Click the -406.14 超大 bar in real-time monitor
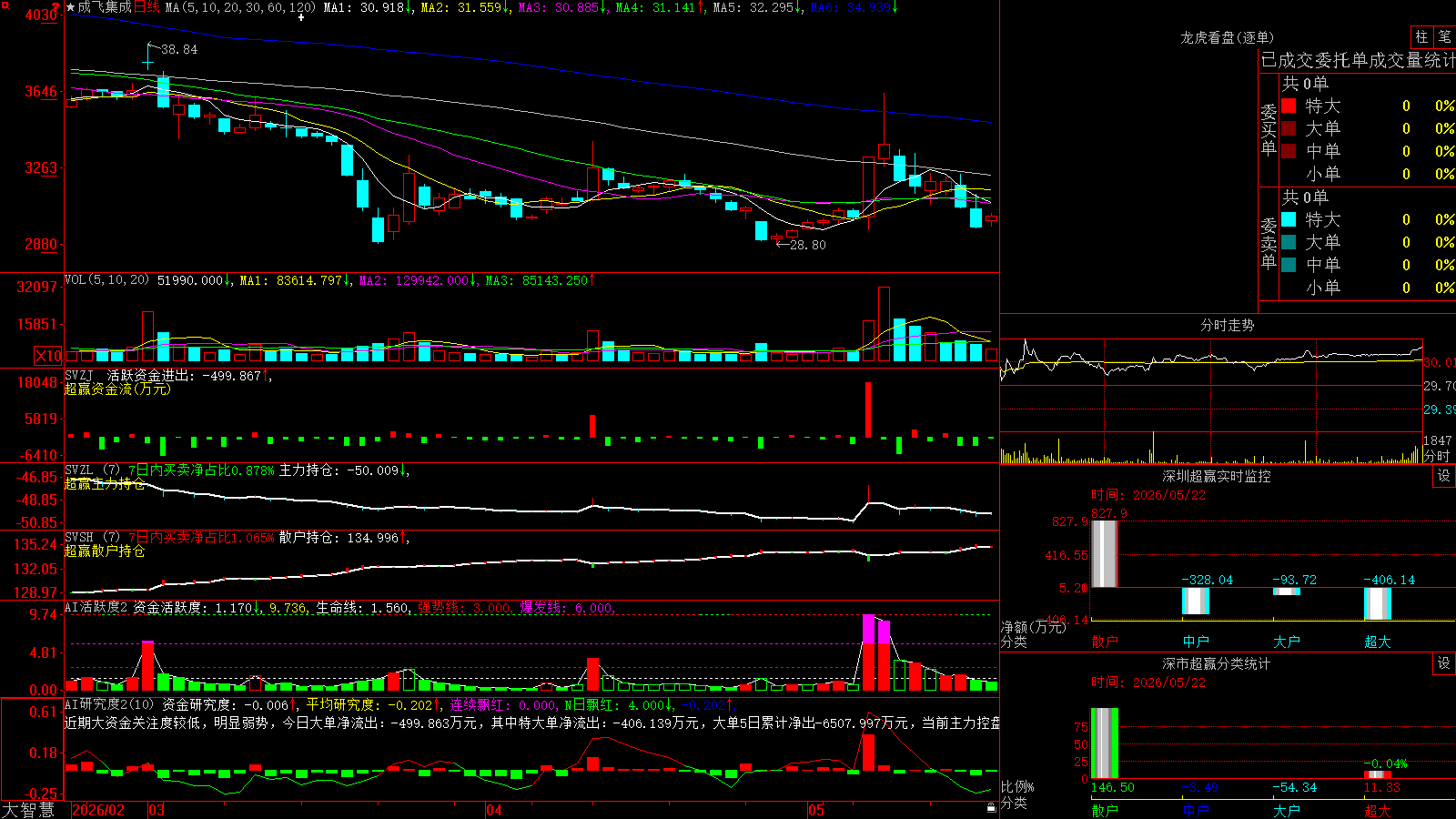Screen dimensions: 1456x819 tap(1377, 603)
